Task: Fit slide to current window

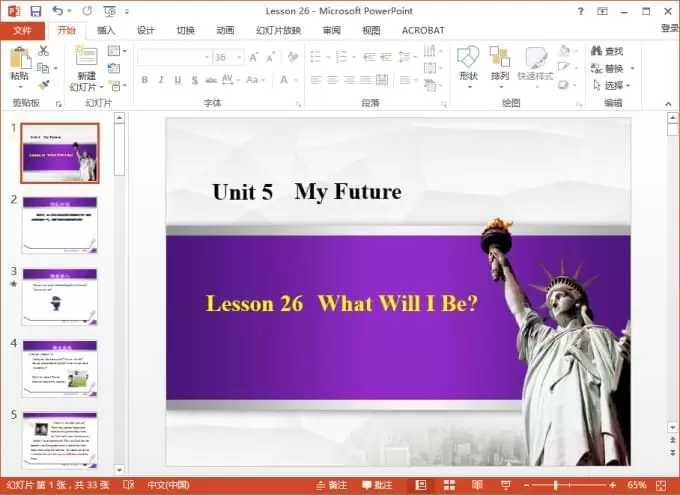Action: pos(661,485)
